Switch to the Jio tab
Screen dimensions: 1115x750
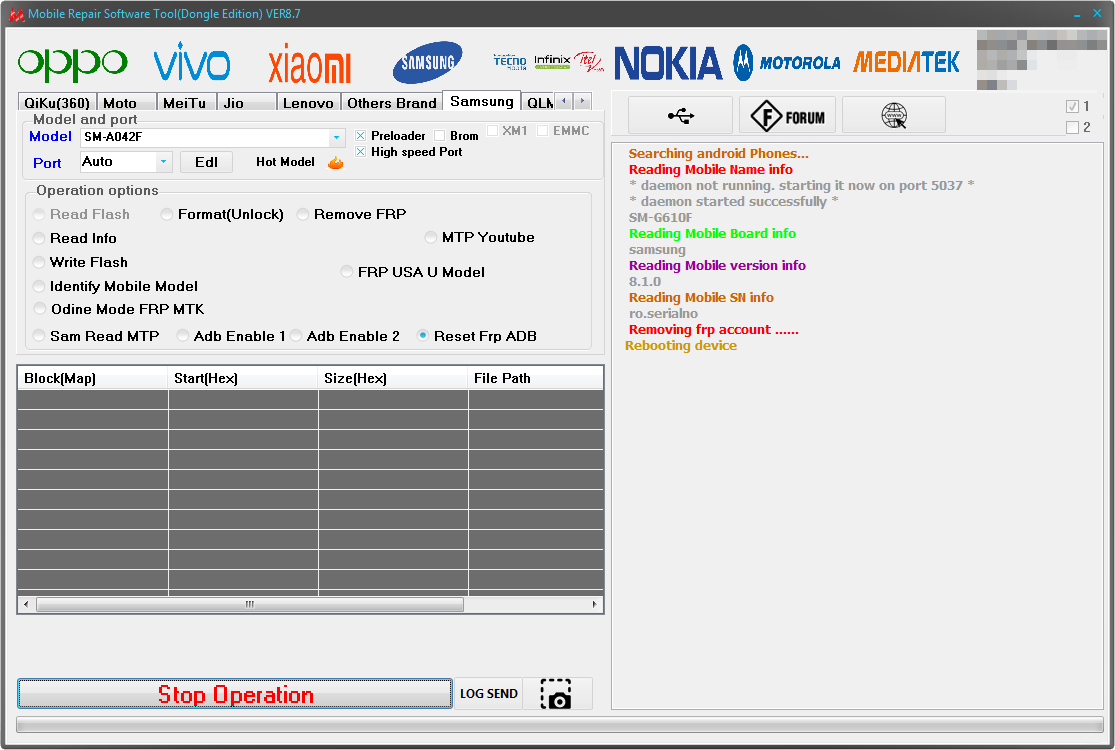point(247,102)
